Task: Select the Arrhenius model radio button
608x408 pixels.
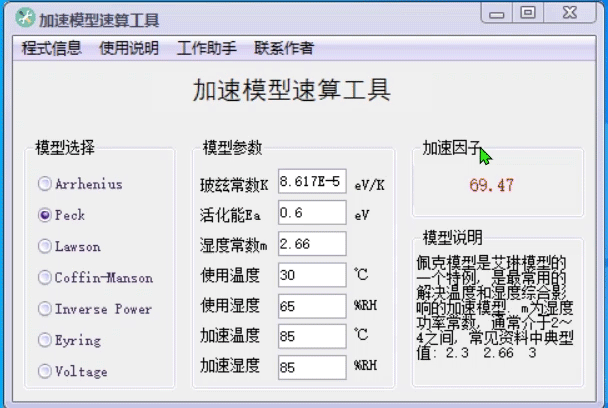Action: click(x=45, y=184)
